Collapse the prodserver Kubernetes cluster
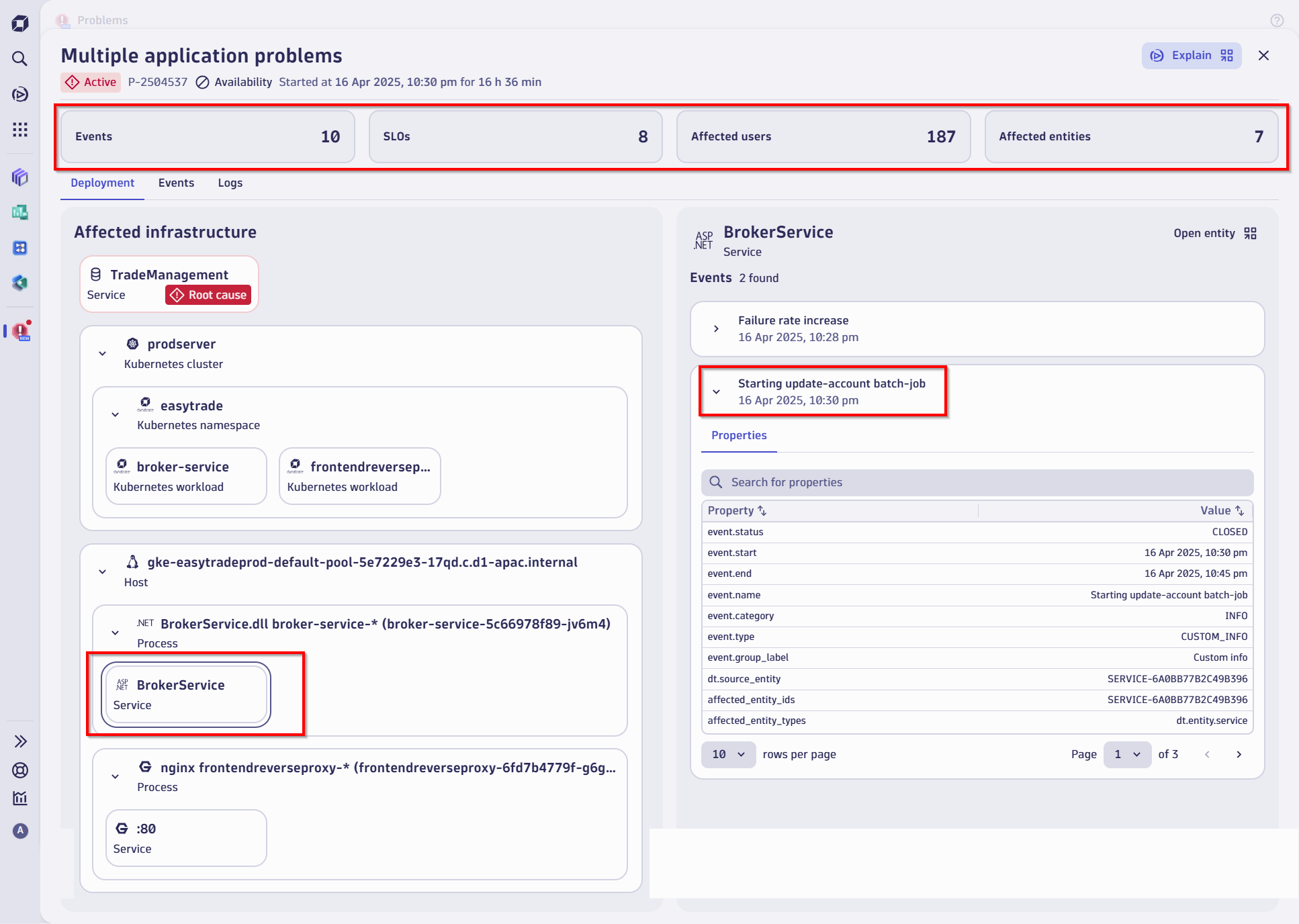Screen dimensions: 1299x924 103,353
